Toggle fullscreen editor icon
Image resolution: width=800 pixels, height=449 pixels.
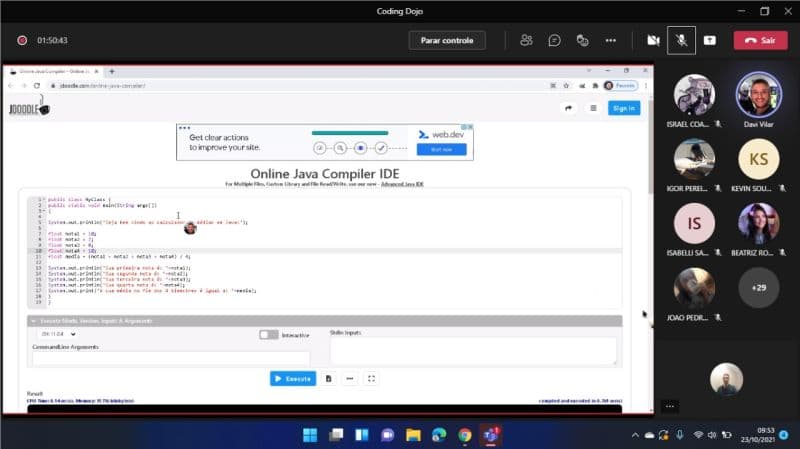click(x=371, y=379)
